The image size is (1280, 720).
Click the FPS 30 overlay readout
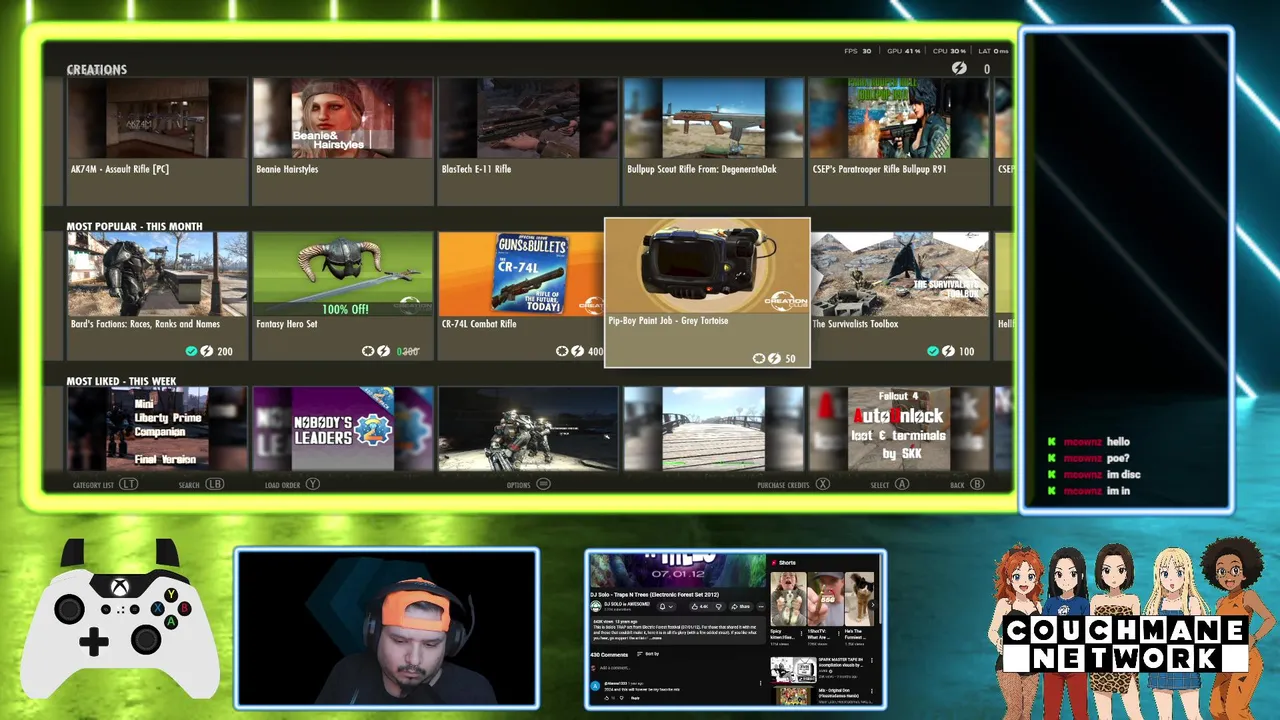coord(858,51)
